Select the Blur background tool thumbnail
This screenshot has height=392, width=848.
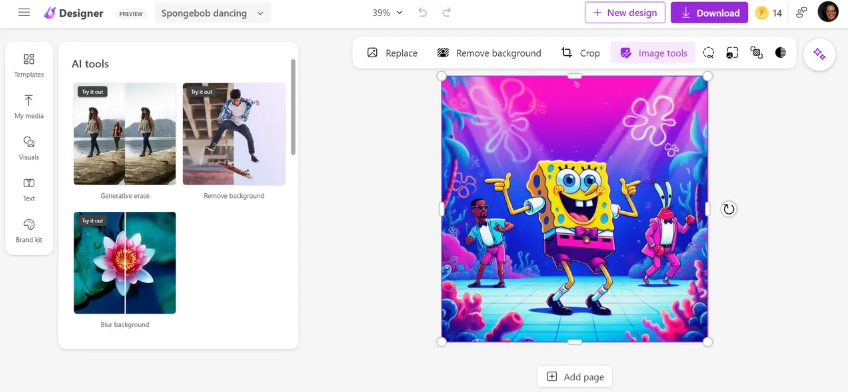point(125,263)
